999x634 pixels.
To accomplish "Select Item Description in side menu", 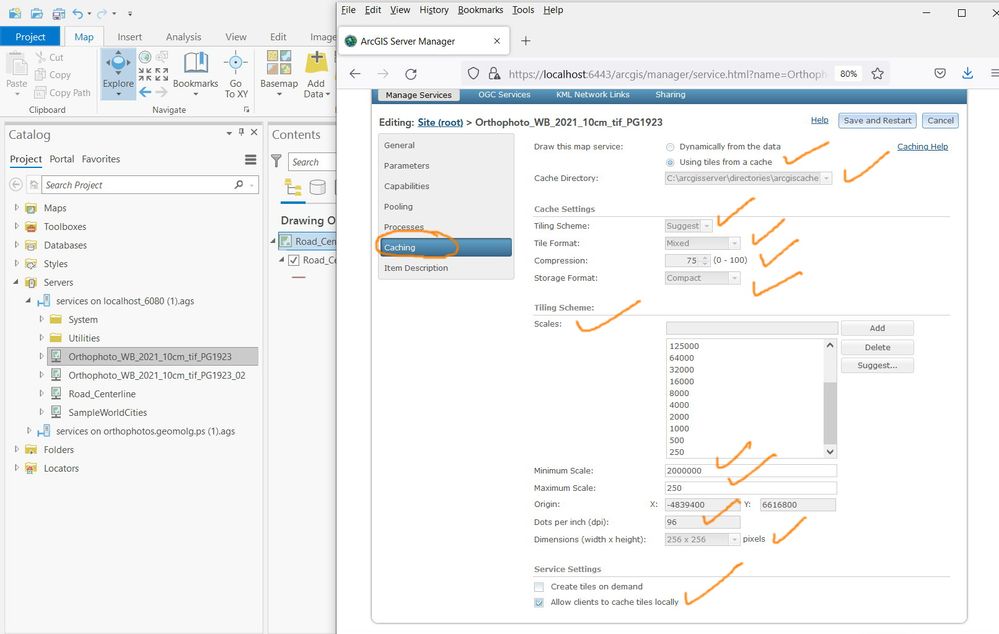I will 416,268.
